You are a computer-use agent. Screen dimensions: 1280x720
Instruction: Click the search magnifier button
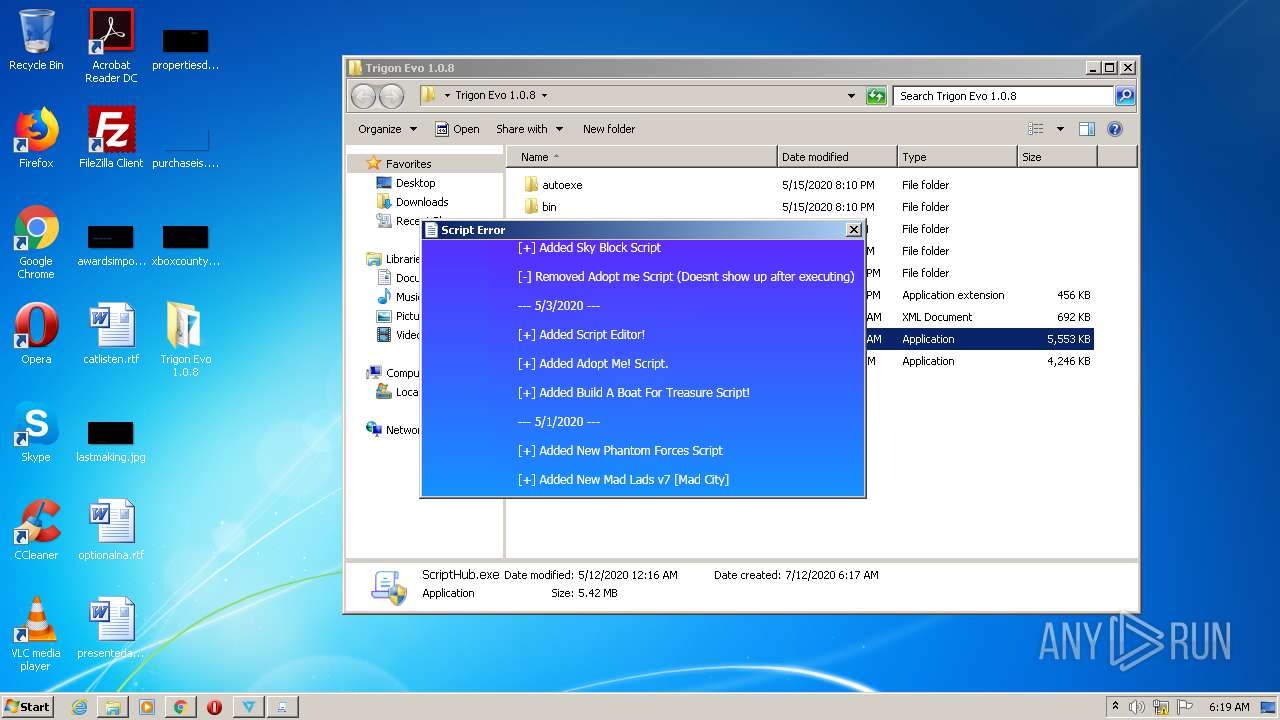tap(1125, 96)
